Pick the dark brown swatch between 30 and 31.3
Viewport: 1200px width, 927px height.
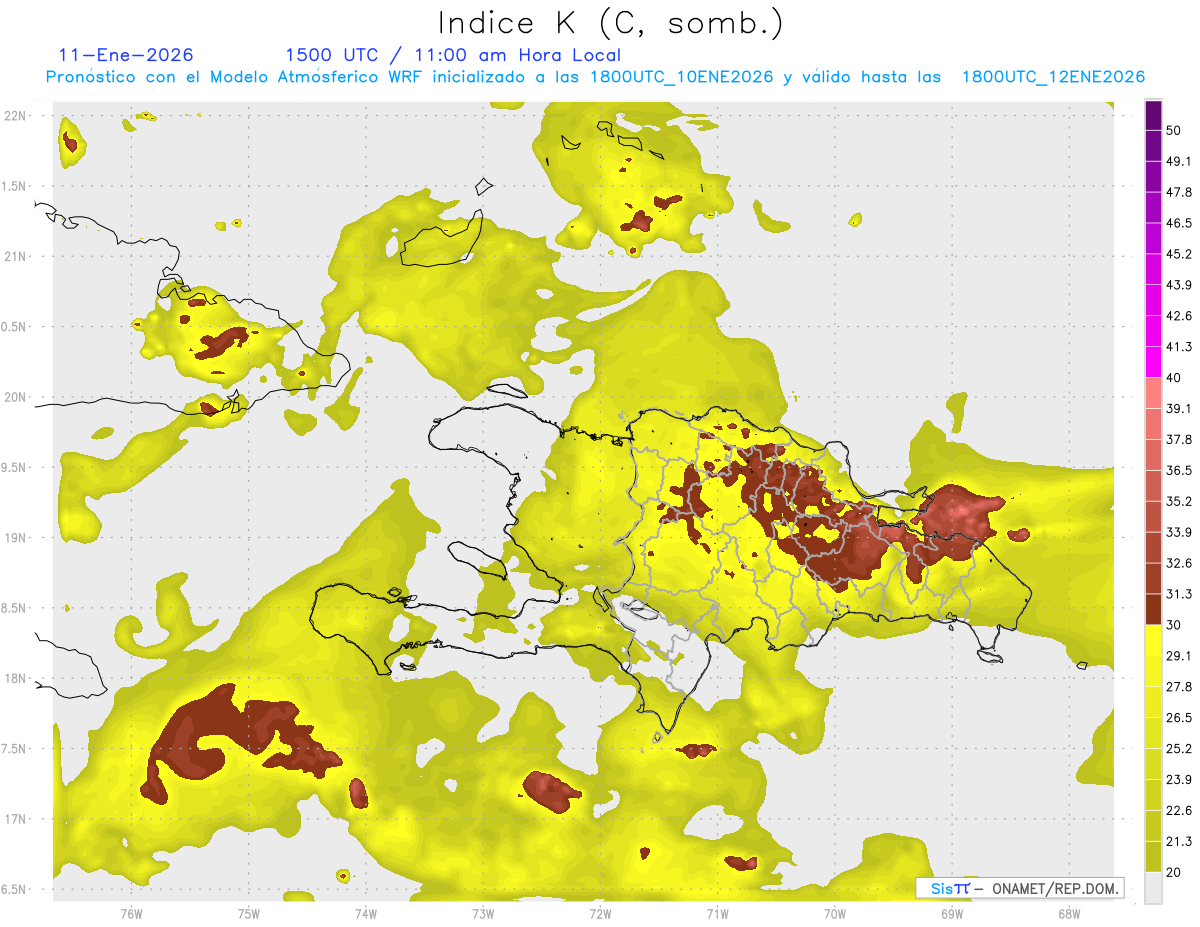tap(1153, 609)
